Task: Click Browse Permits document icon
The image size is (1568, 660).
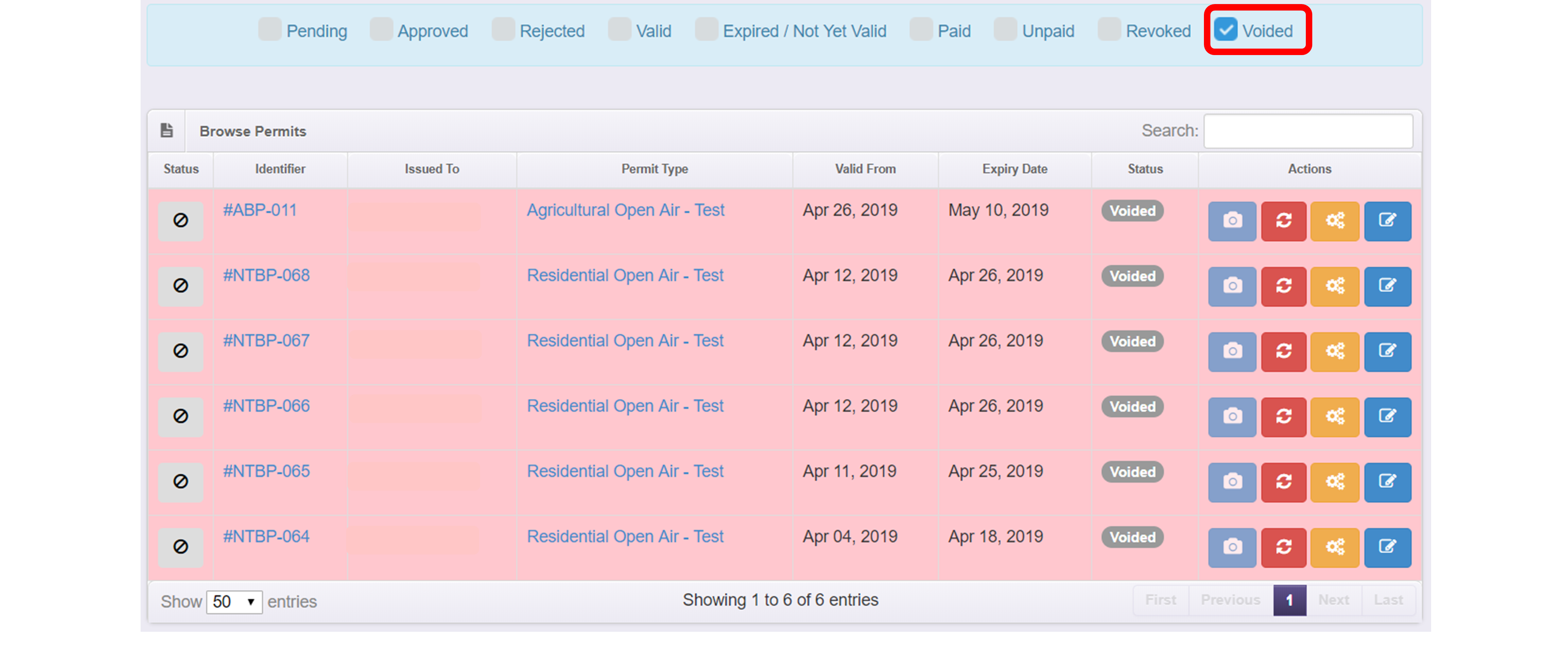Action: click(167, 130)
